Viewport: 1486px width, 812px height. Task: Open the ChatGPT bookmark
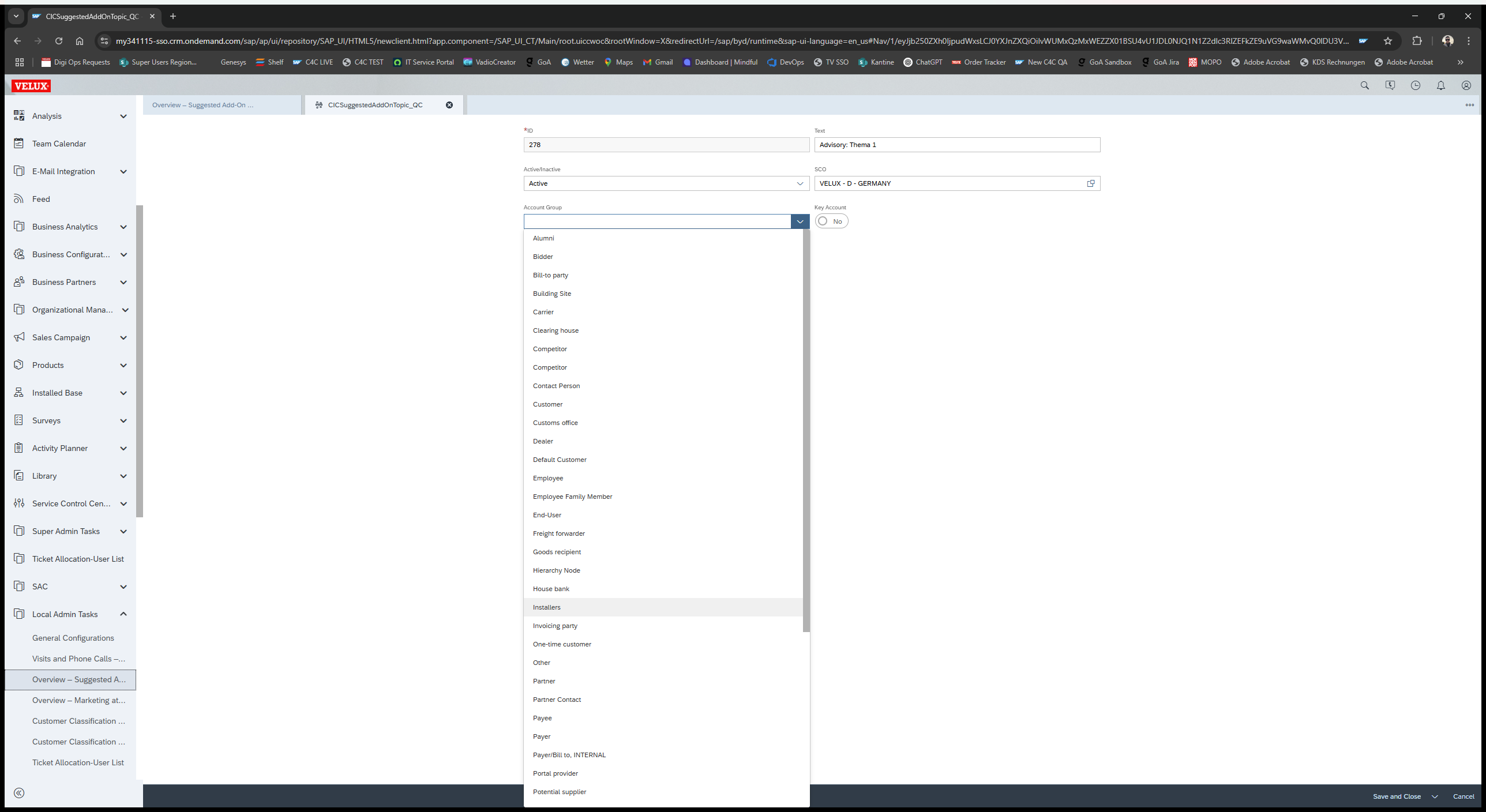point(922,62)
